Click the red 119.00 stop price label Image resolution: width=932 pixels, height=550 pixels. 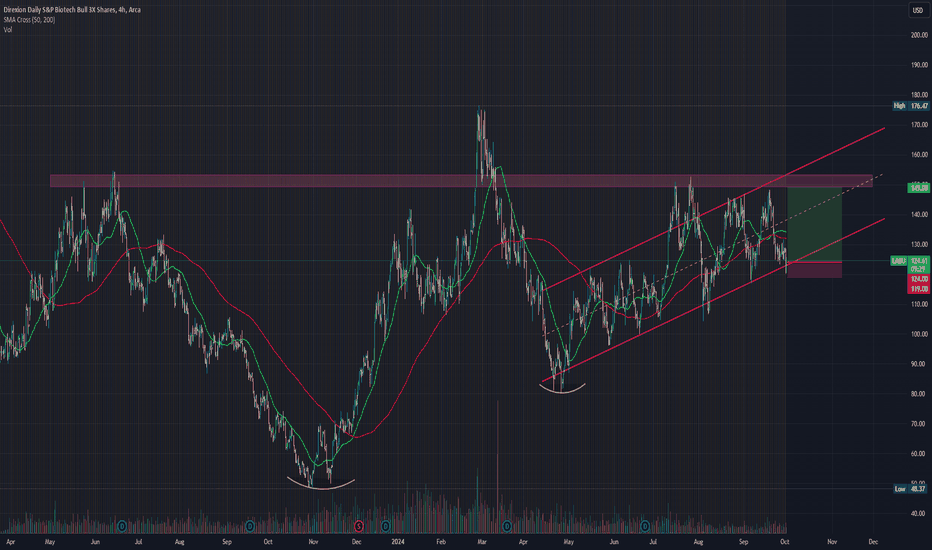click(x=918, y=289)
